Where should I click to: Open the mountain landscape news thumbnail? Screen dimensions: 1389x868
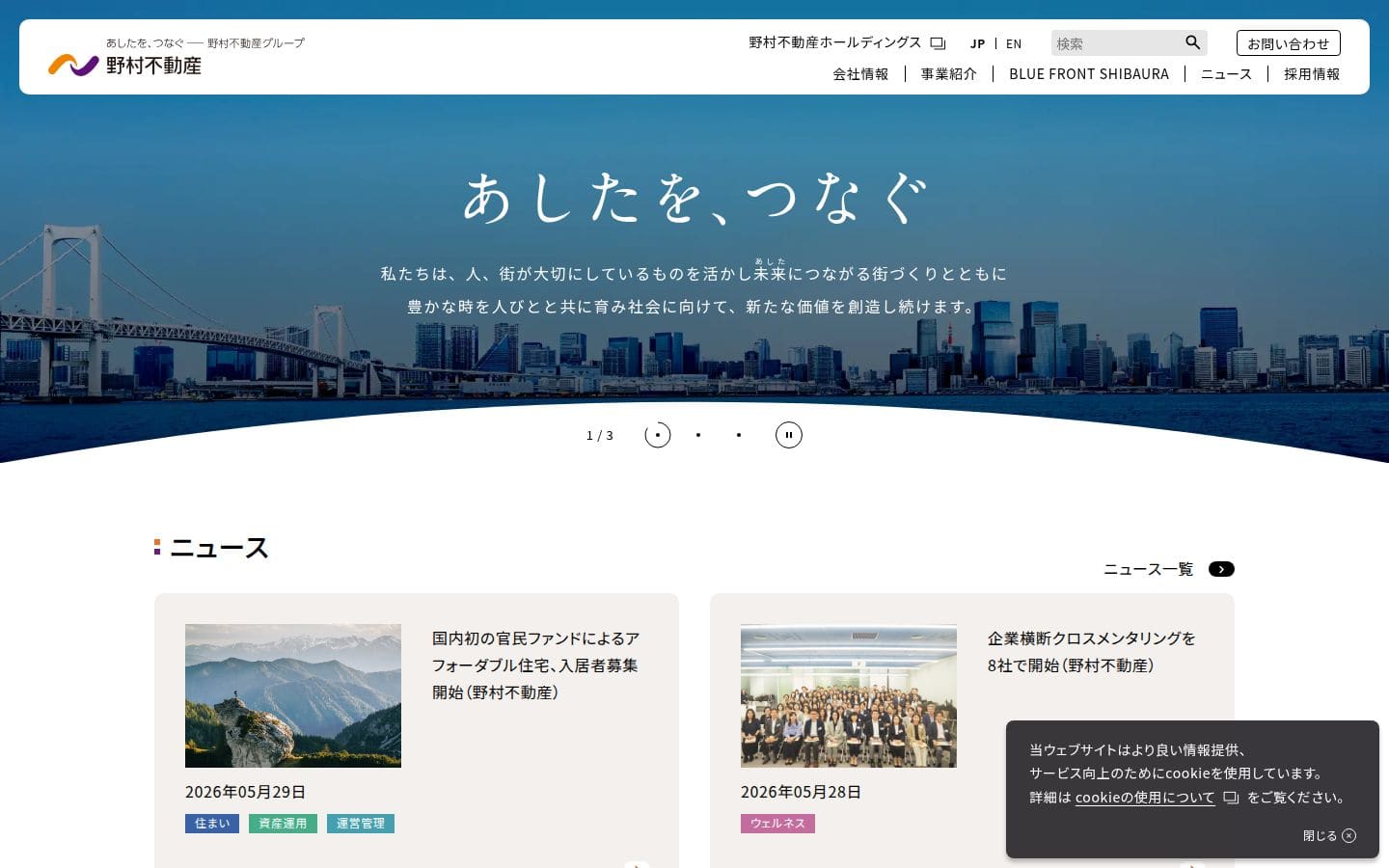pyautogui.click(x=293, y=695)
